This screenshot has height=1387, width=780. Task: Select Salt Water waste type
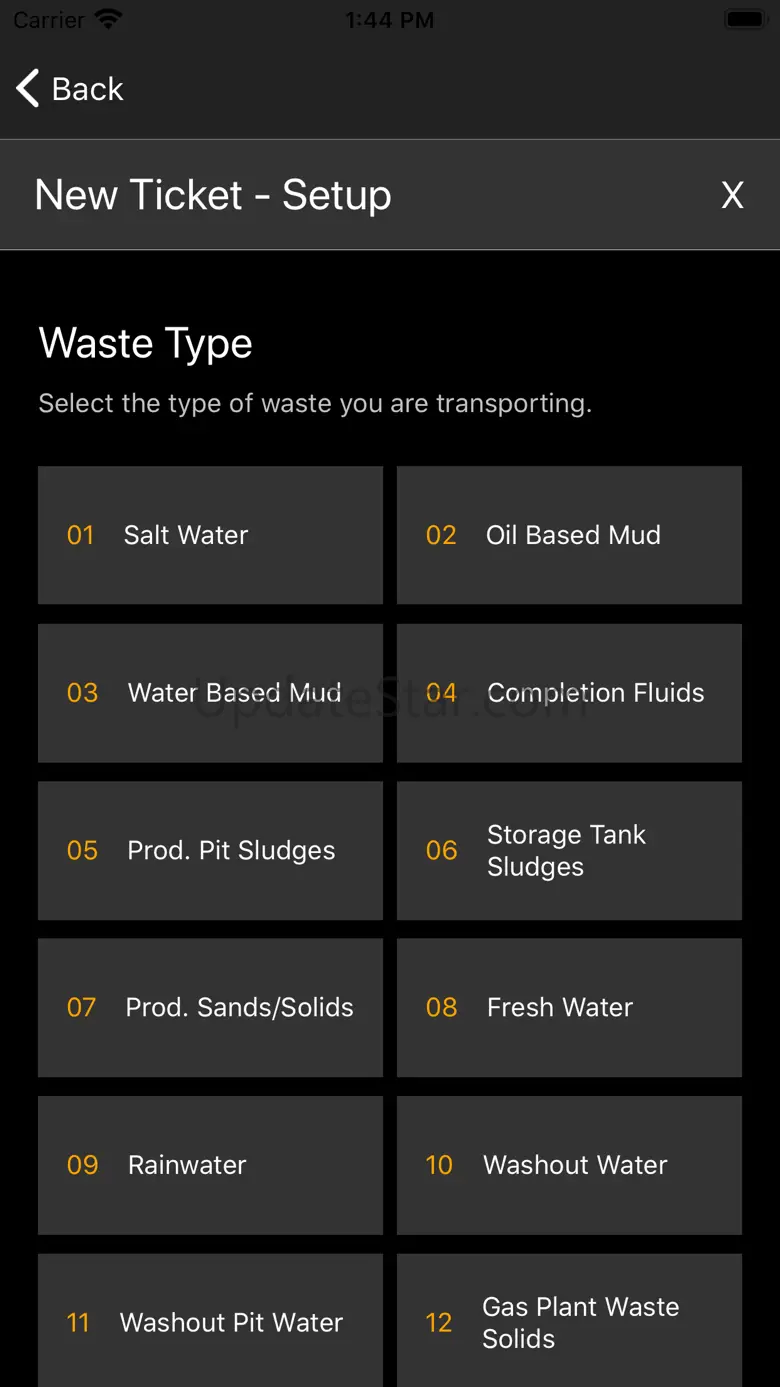click(210, 535)
